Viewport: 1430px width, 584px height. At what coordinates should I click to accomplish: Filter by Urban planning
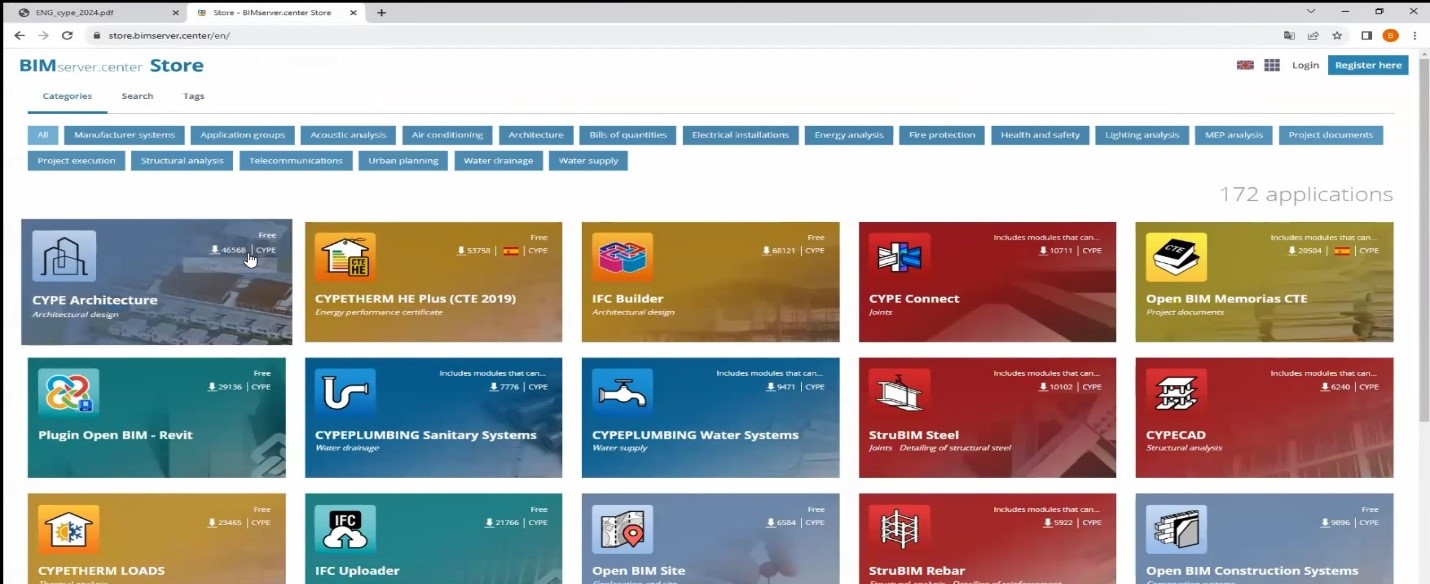pyautogui.click(x=403, y=160)
